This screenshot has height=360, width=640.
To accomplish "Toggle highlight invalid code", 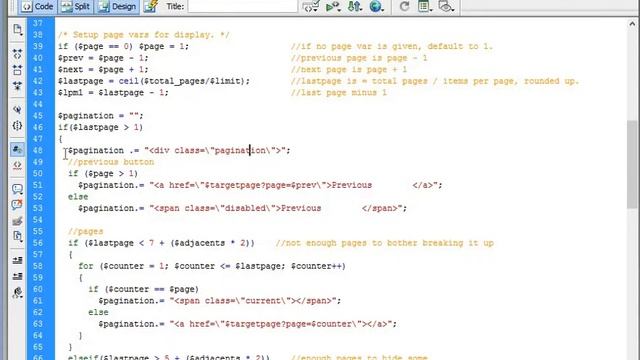I will (x=17, y=165).
